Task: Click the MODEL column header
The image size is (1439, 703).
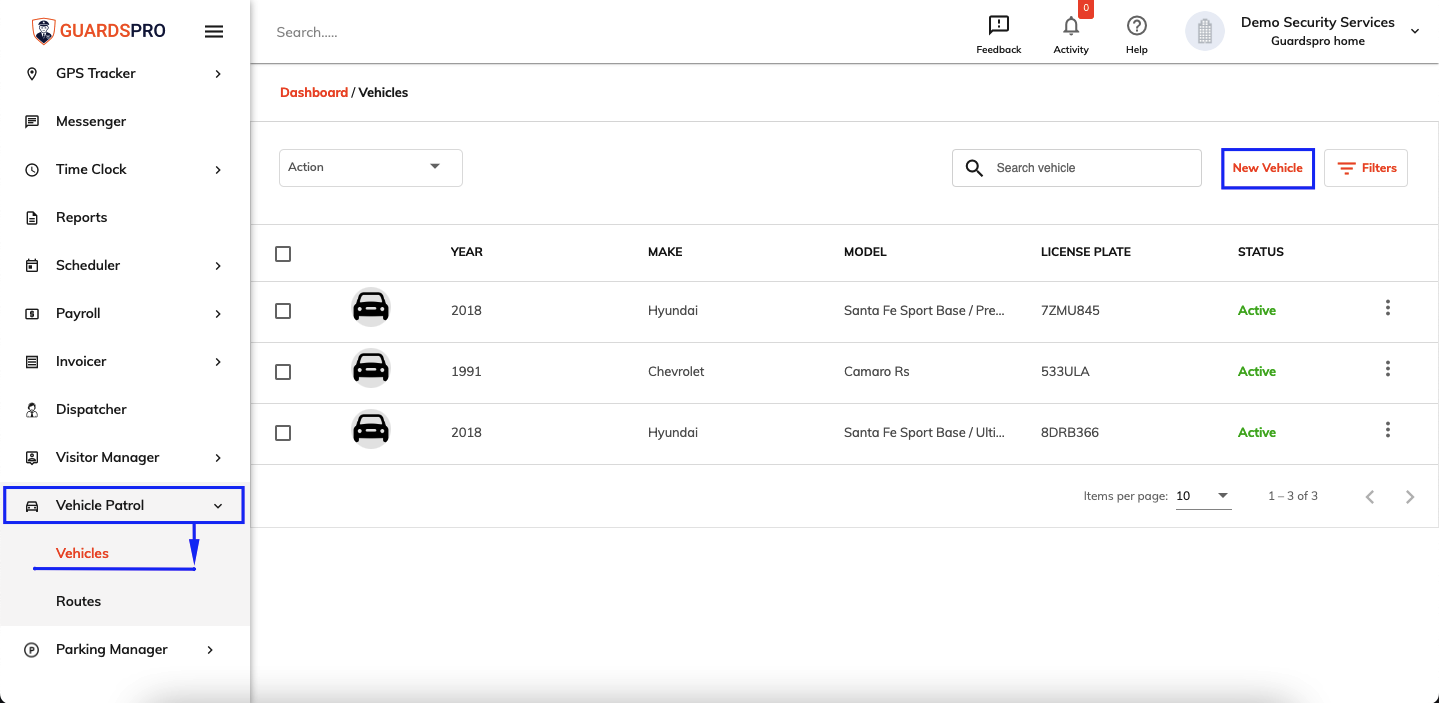Action: point(865,252)
